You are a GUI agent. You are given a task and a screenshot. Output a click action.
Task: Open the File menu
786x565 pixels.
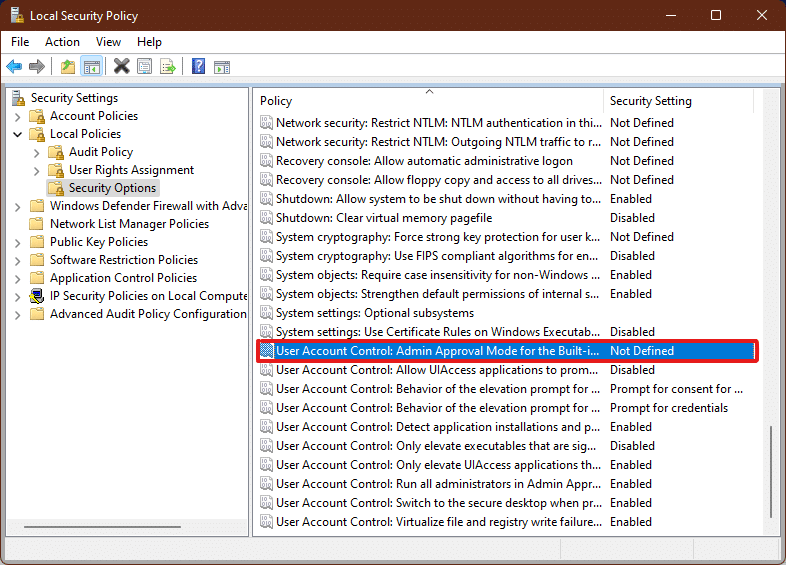coord(20,42)
